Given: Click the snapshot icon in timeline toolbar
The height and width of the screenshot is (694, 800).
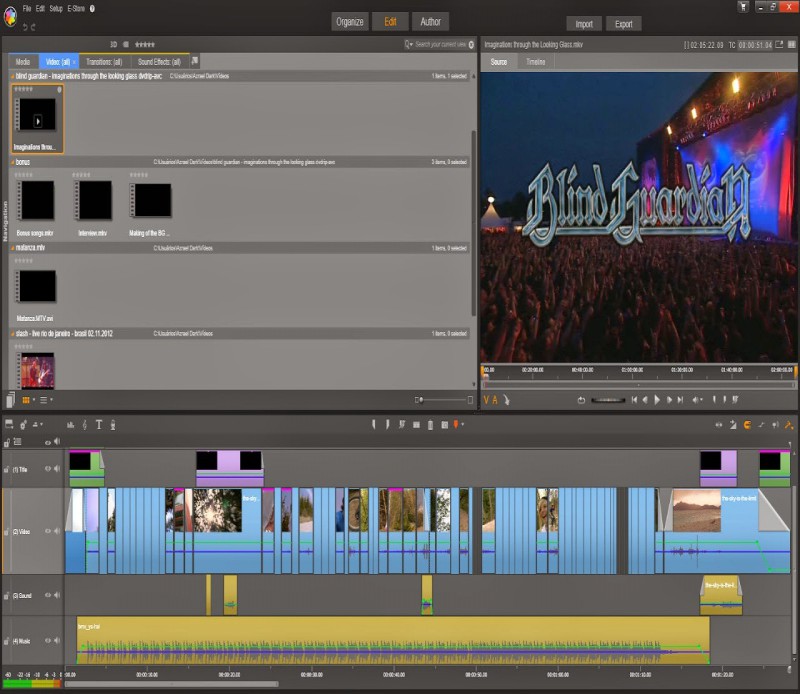Looking at the screenshot, I should (x=444, y=425).
